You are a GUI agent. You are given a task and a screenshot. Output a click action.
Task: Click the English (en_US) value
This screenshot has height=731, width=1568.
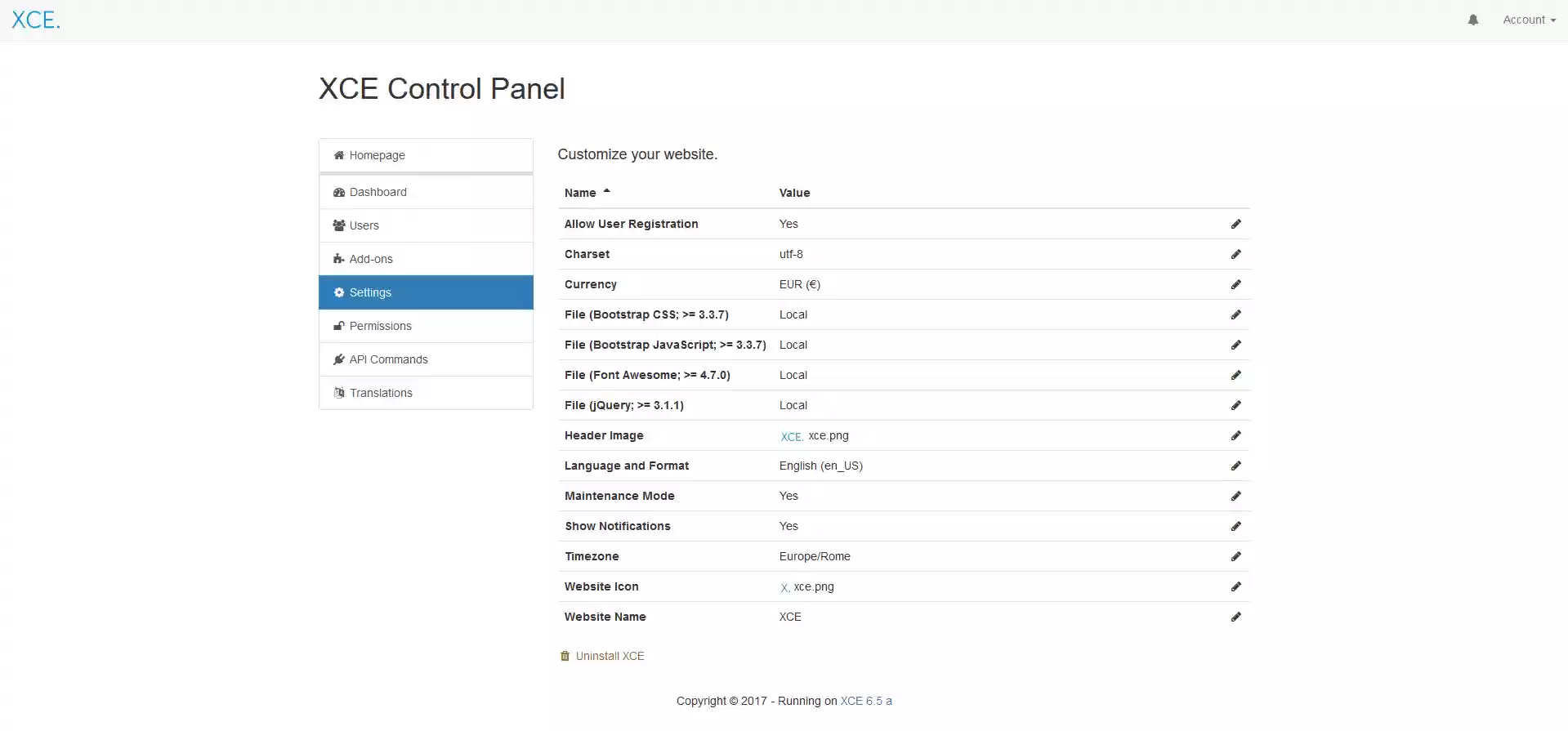820,466
